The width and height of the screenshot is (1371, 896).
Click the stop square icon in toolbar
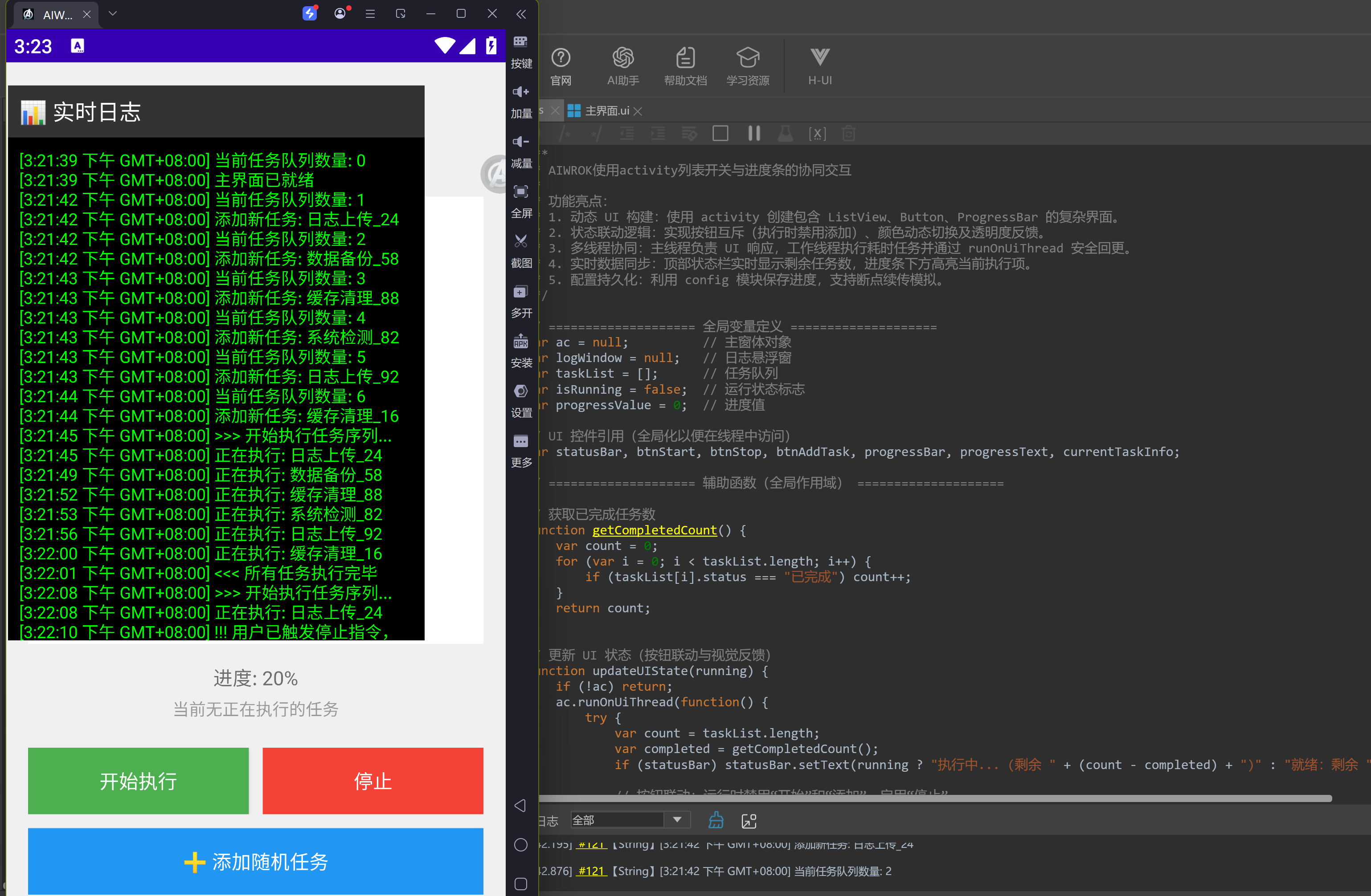point(720,134)
